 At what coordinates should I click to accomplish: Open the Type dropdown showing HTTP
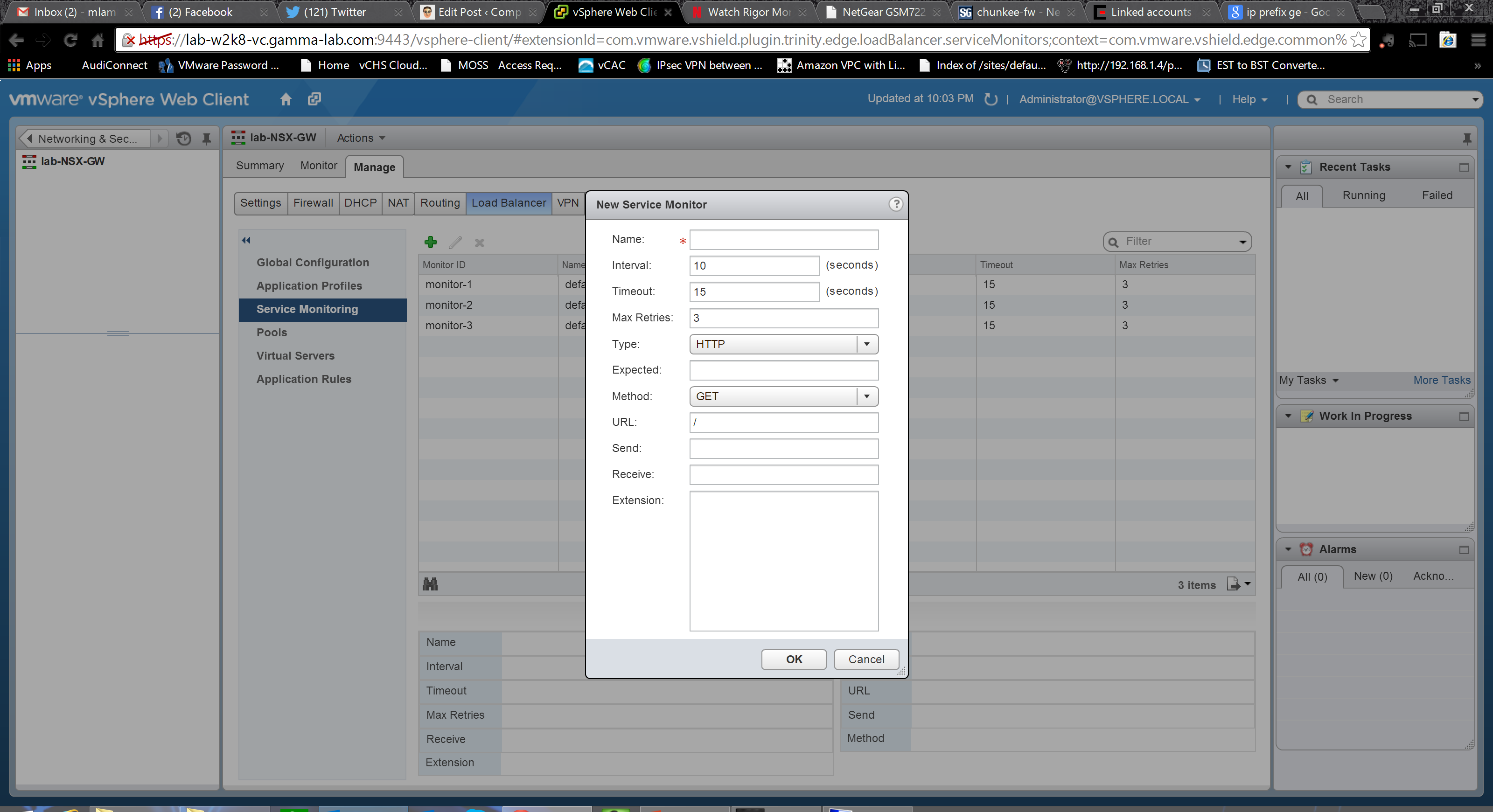866,344
